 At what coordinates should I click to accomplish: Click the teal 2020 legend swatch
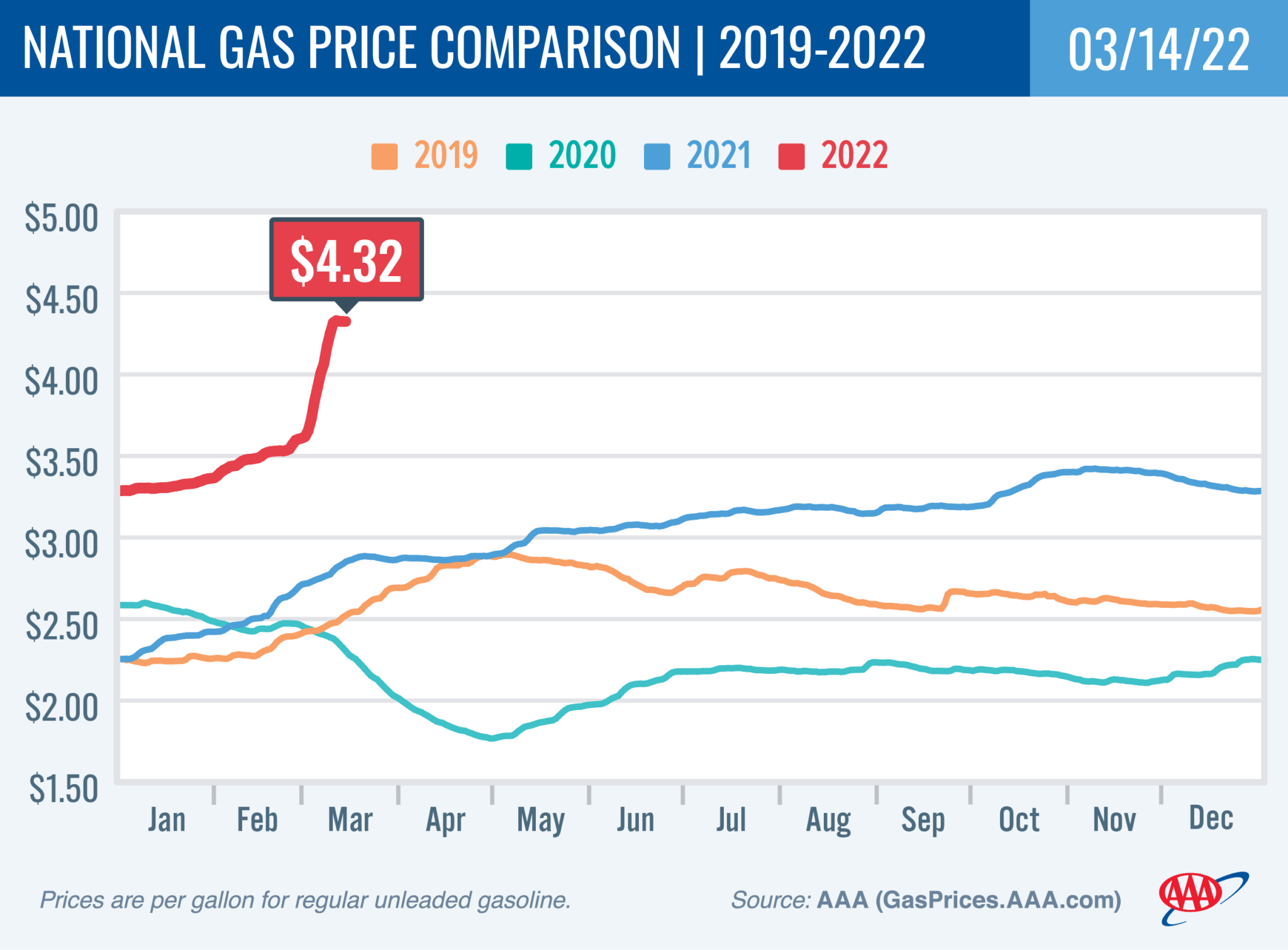point(519,157)
